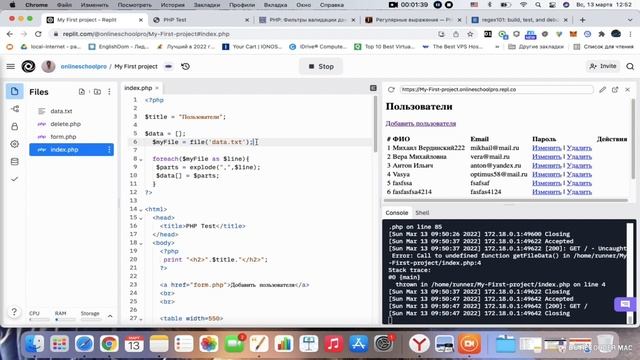This screenshot has width=640, height=360.
Task: Add a new file in Files panel
Action: click(x=82, y=92)
